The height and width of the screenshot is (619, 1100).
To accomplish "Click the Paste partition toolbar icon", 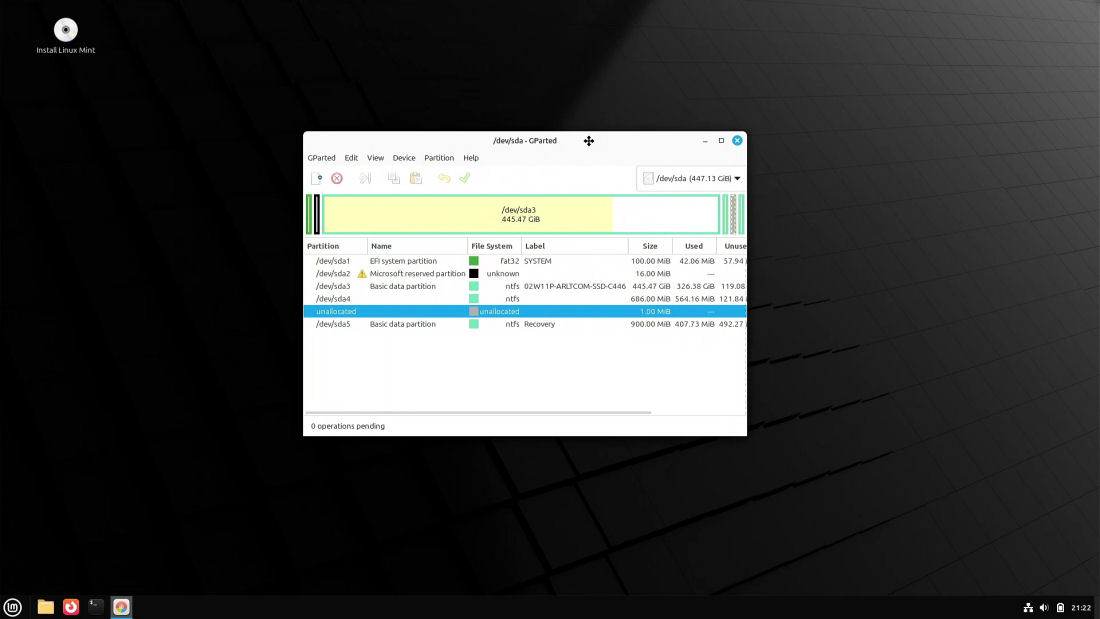I will [416, 178].
